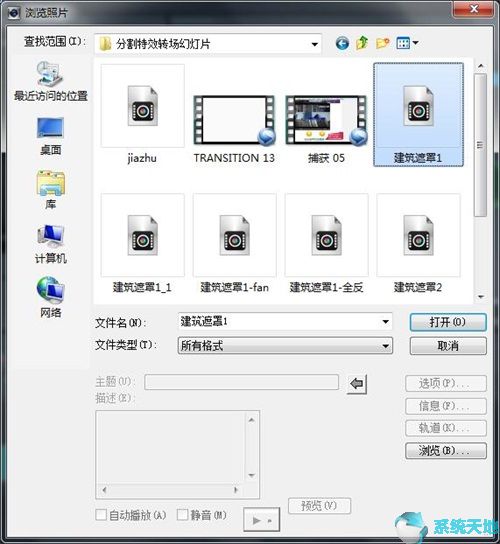Toggle the Auto play (自动播放) checkbox

101,515
